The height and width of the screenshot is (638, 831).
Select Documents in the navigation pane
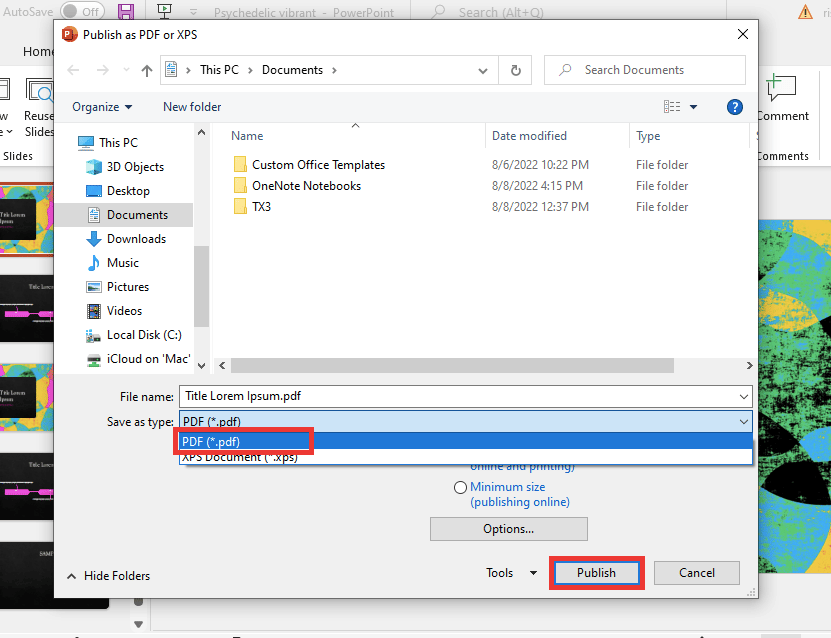point(127,215)
